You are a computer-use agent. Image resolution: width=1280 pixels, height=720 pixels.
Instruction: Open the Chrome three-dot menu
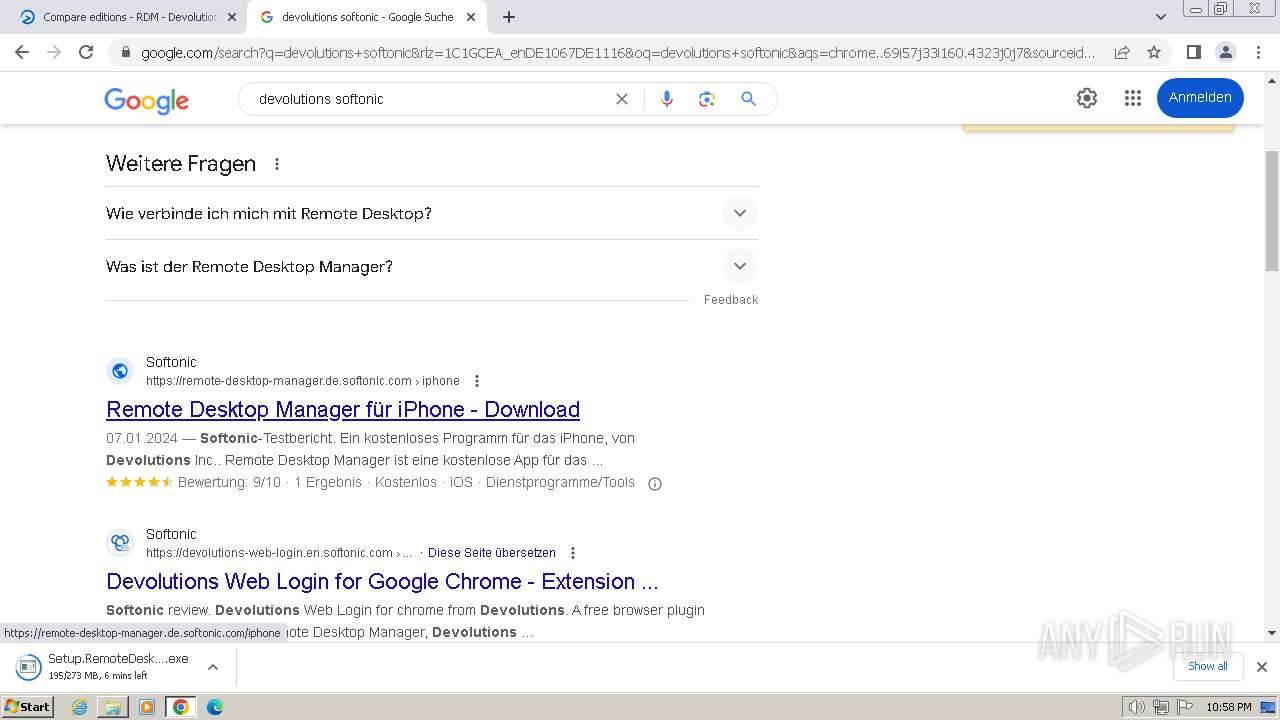(1258, 52)
